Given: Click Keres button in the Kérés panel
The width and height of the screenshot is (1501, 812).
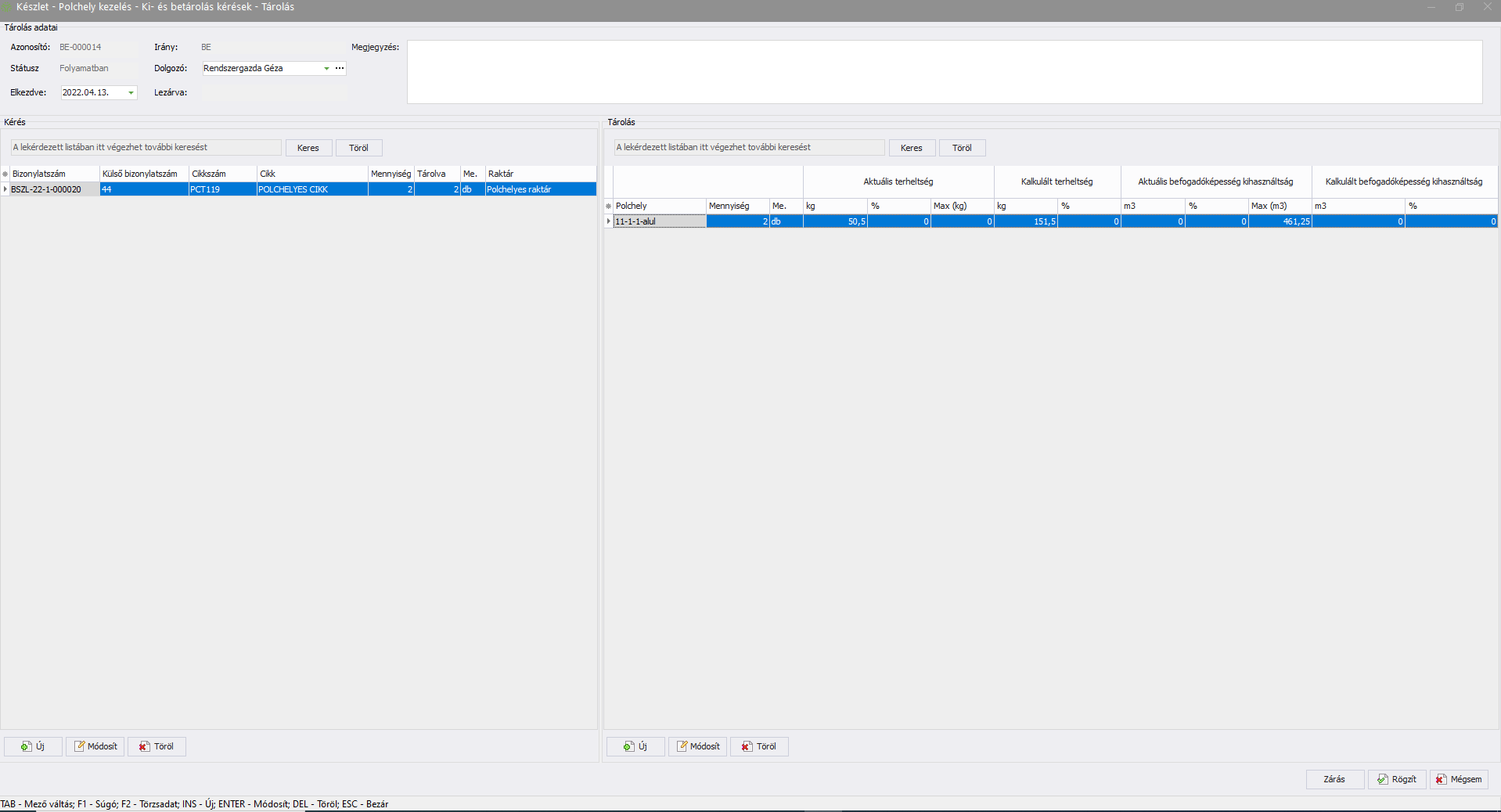Looking at the screenshot, I should coord(308,148).
